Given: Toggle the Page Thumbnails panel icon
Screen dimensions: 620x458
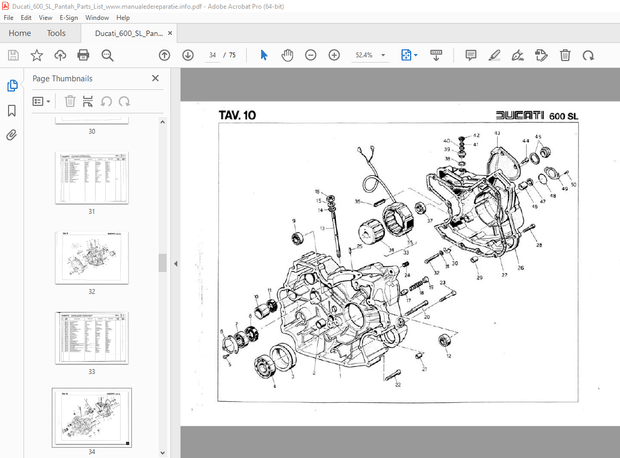Looking at the screenshot, I should 12,86.
